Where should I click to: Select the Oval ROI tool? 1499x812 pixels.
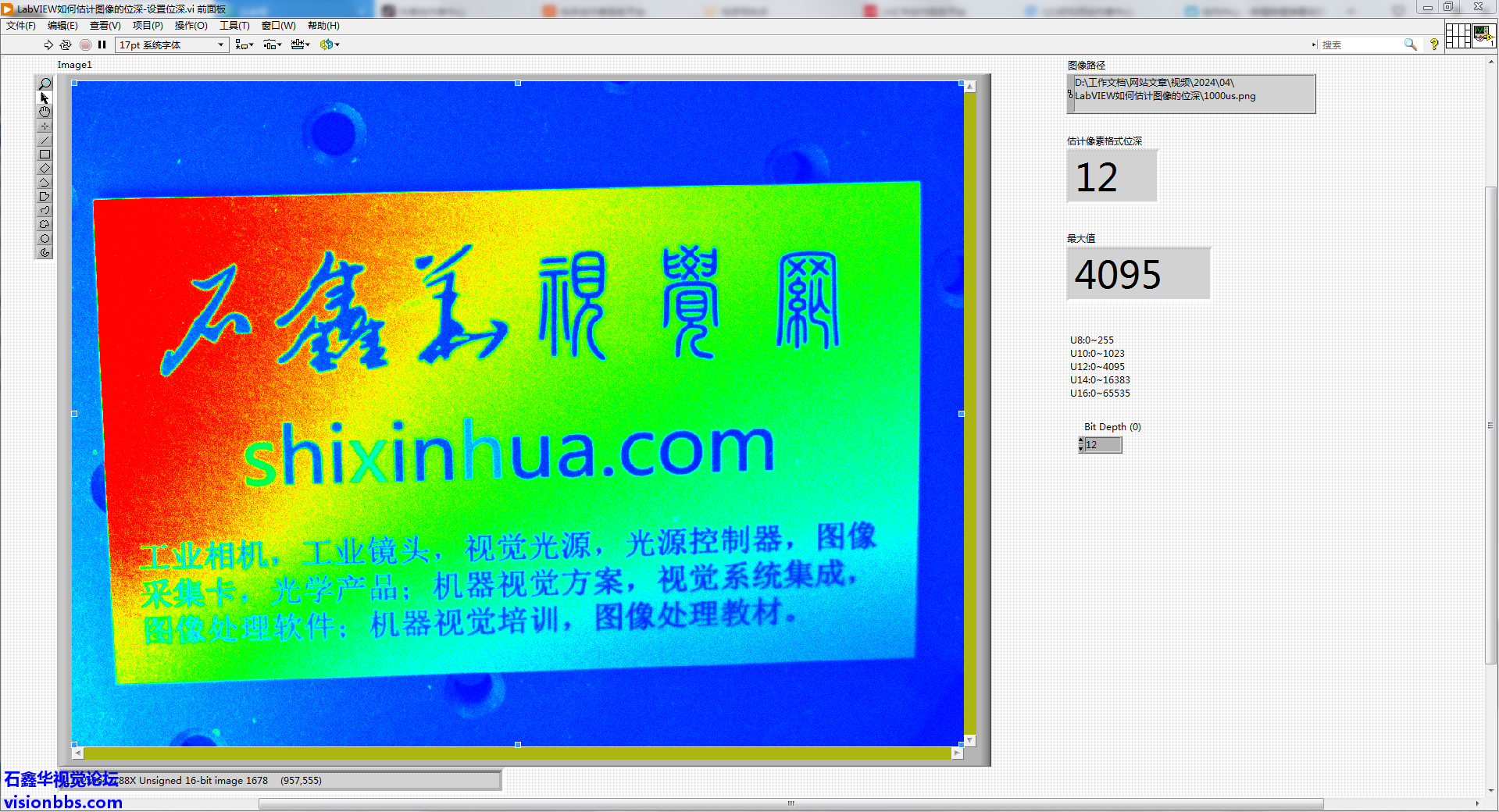[45, 239]
